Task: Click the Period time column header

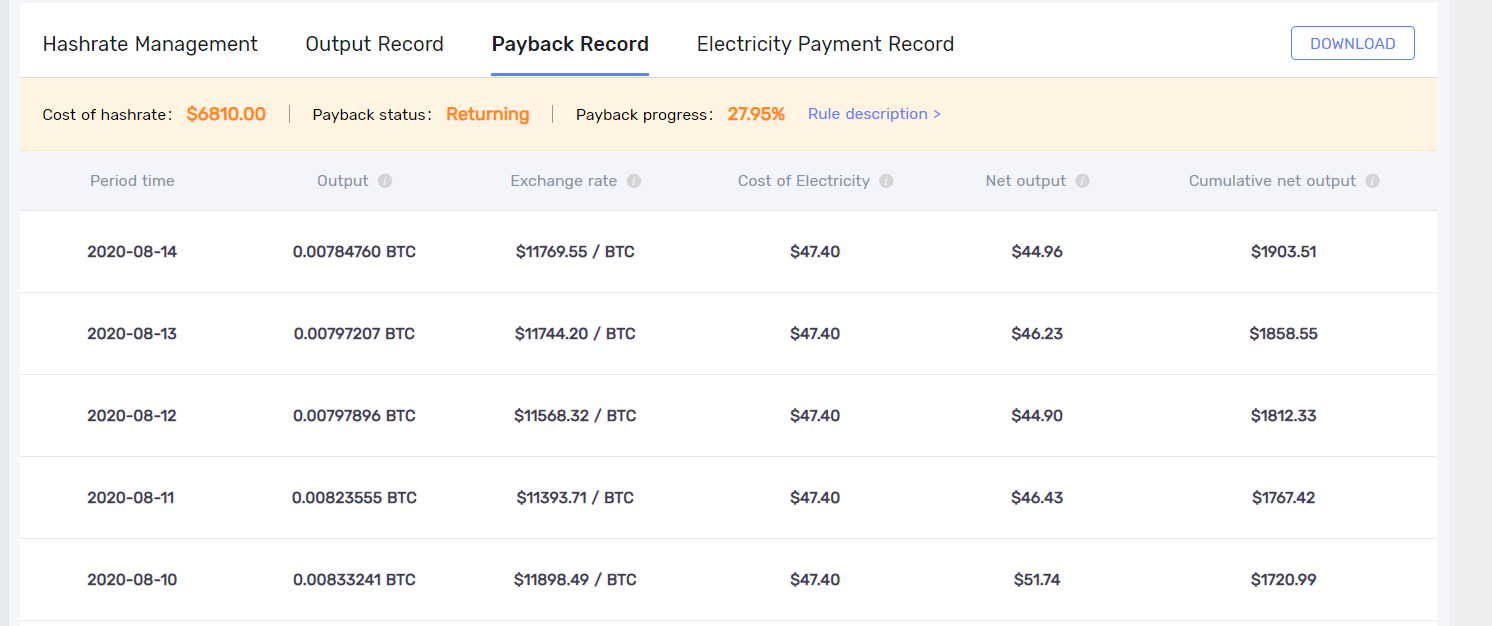Action: point(132,181)
